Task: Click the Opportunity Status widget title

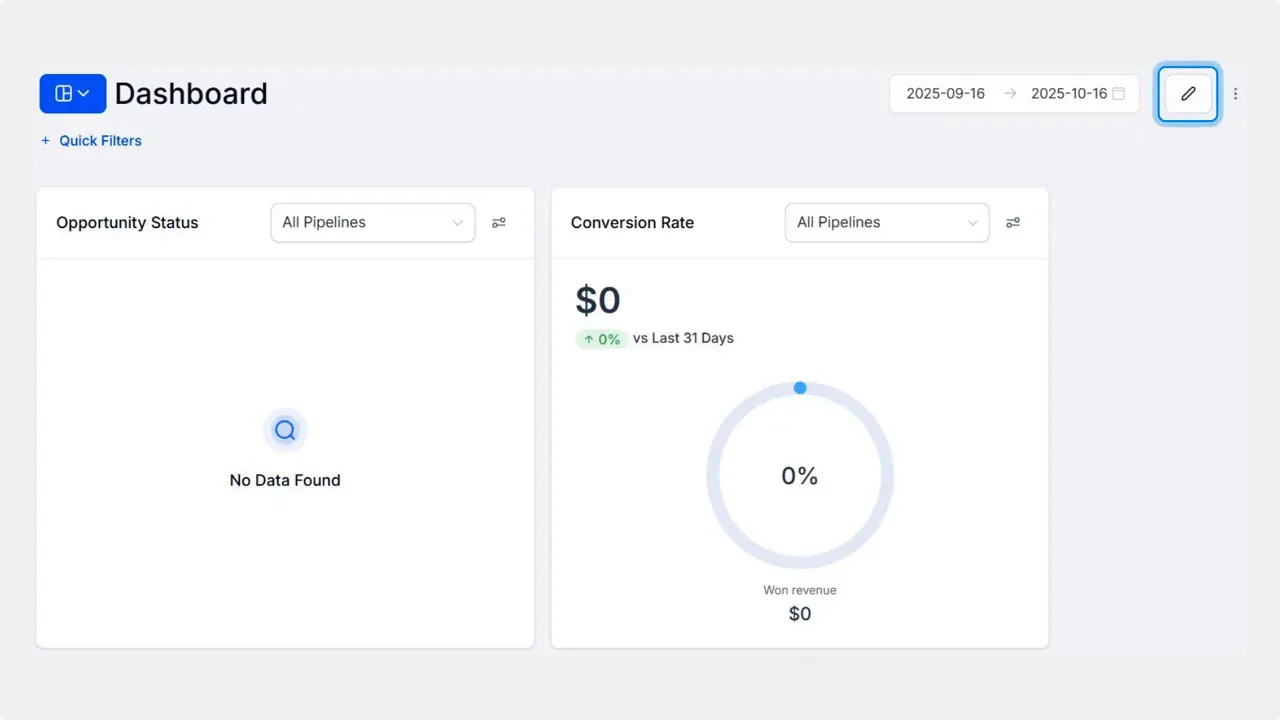Action: click(127, 223)
